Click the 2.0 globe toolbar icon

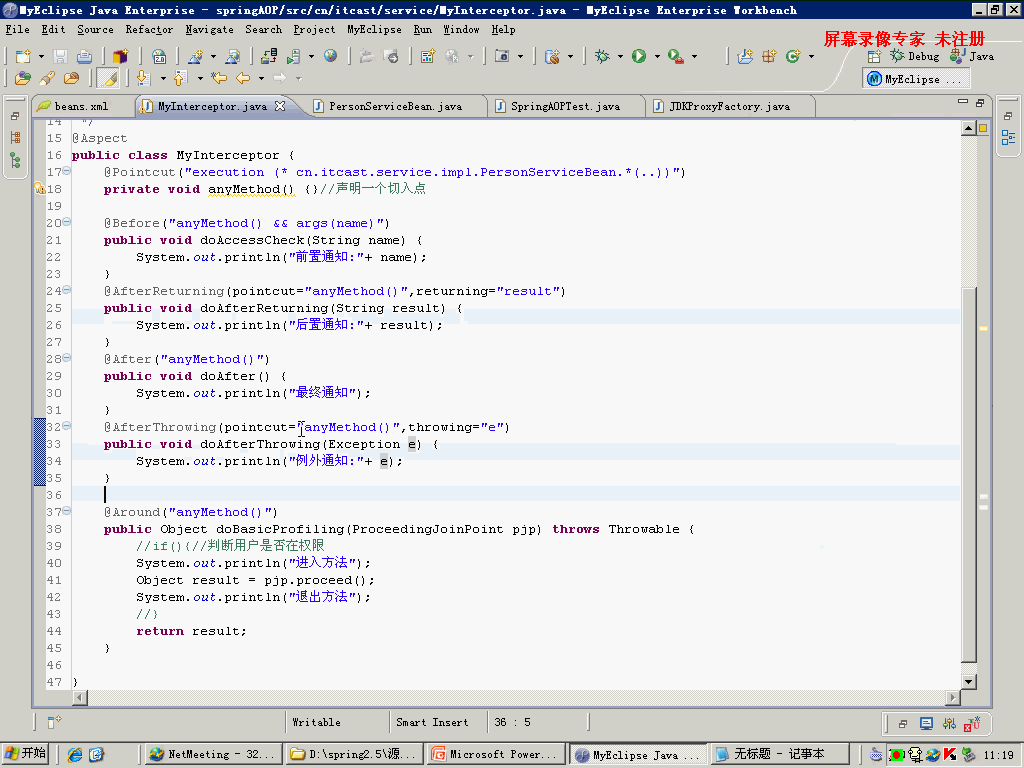point(159,56)
